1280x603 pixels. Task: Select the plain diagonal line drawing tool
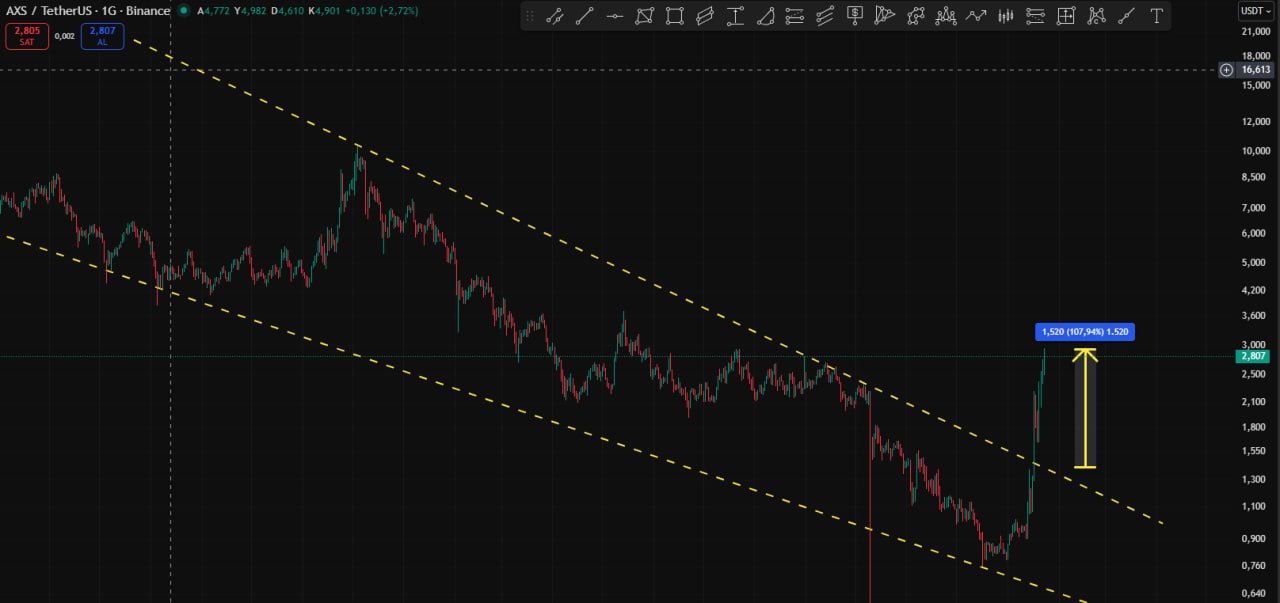(585, 16)
